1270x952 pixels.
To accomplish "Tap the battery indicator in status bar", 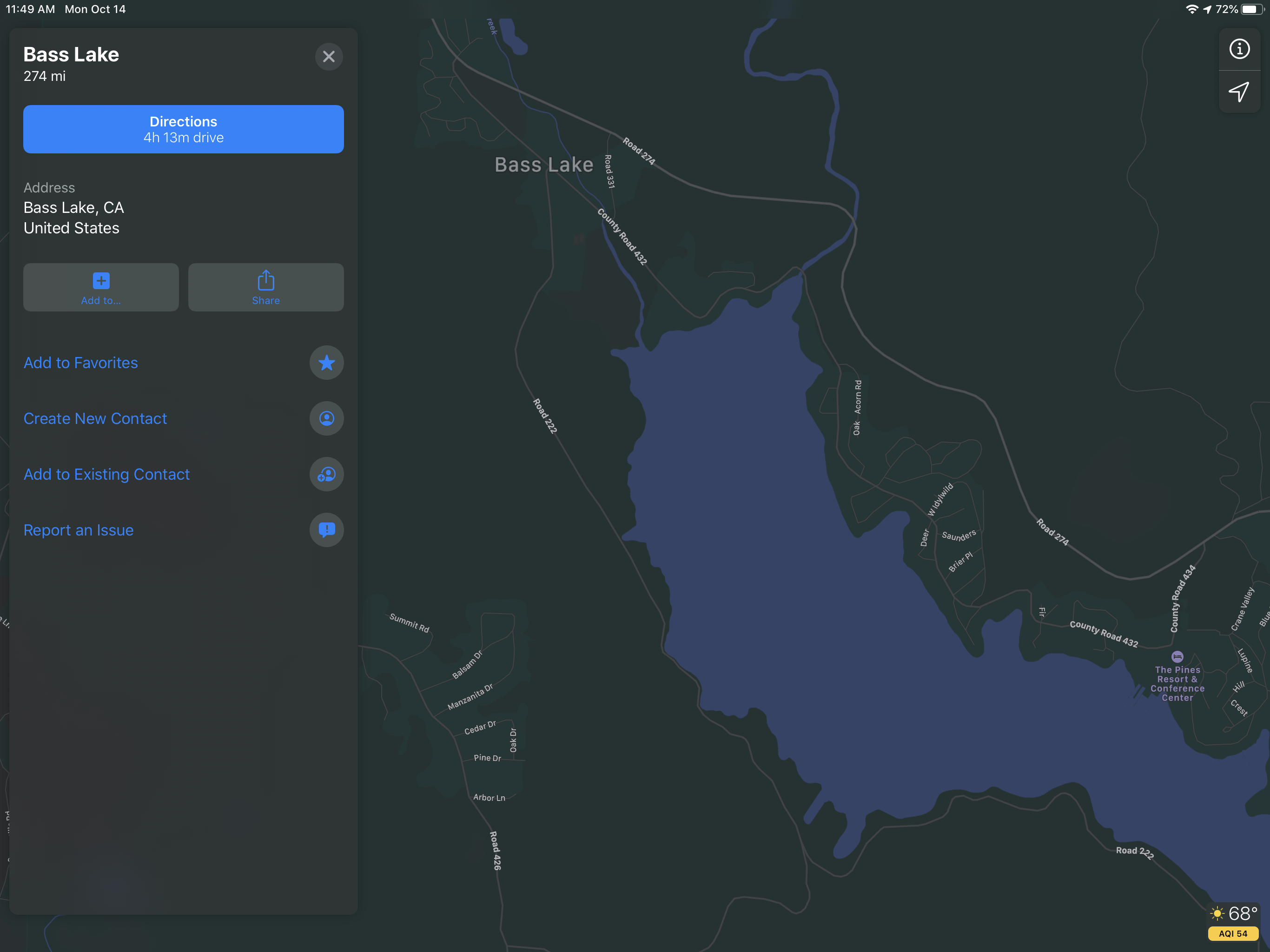I will (1251, 9).
